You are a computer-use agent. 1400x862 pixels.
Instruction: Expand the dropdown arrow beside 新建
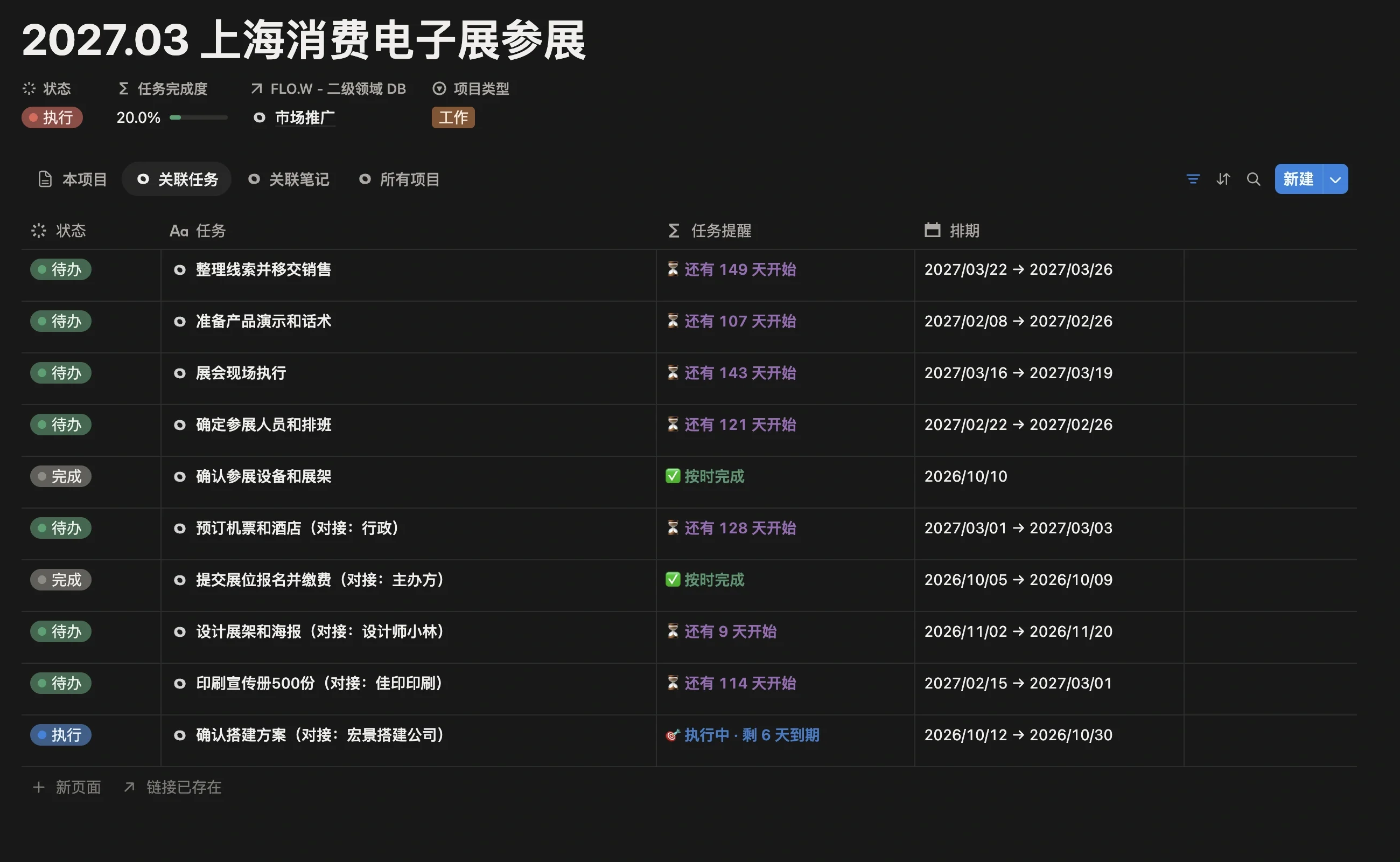(1335, 179)
